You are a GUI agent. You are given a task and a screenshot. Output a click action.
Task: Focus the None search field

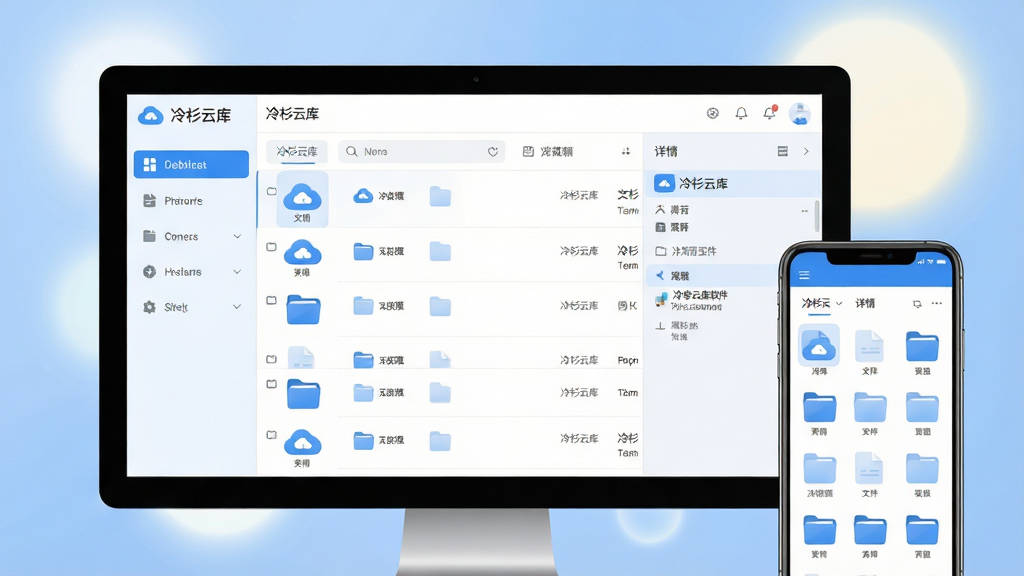tap(421, 152)
